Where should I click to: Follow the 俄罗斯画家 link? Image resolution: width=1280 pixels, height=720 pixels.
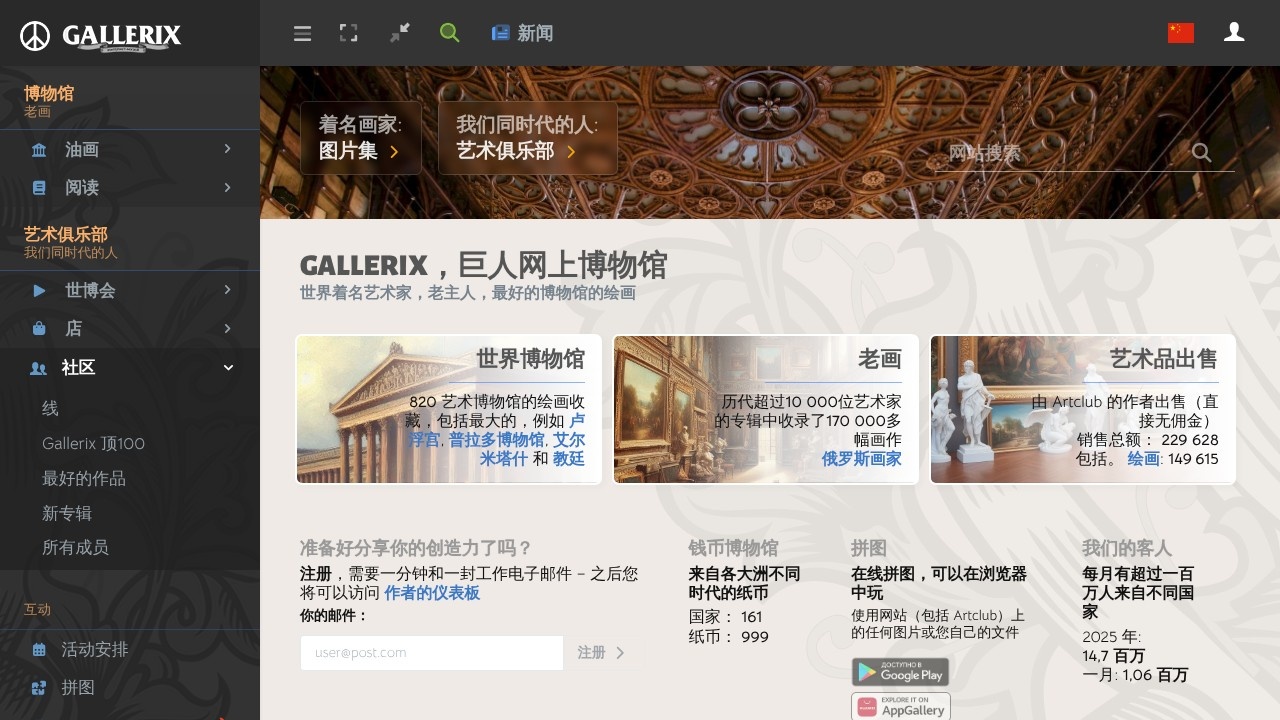(861, 459)
